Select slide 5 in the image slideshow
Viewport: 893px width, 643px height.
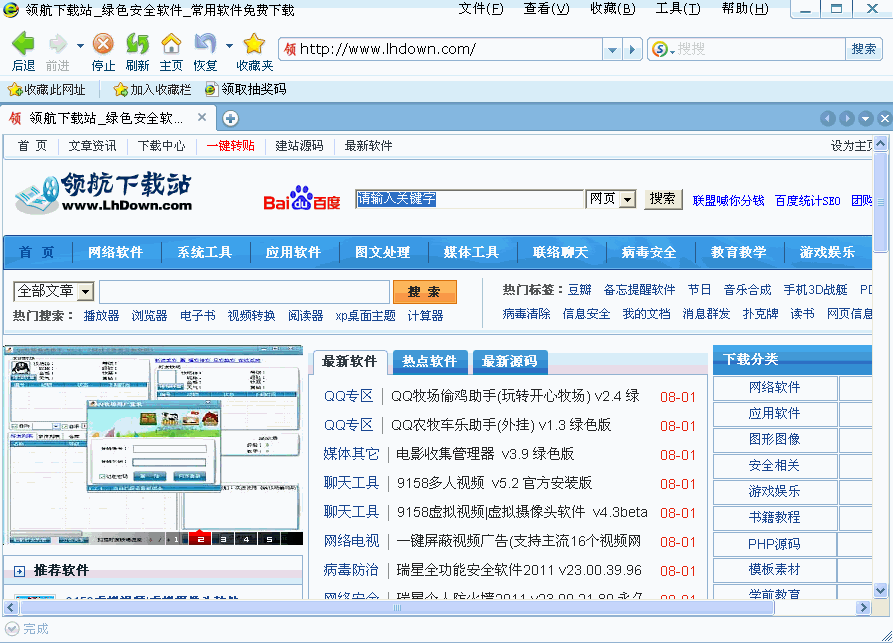[x=269, y=539]
